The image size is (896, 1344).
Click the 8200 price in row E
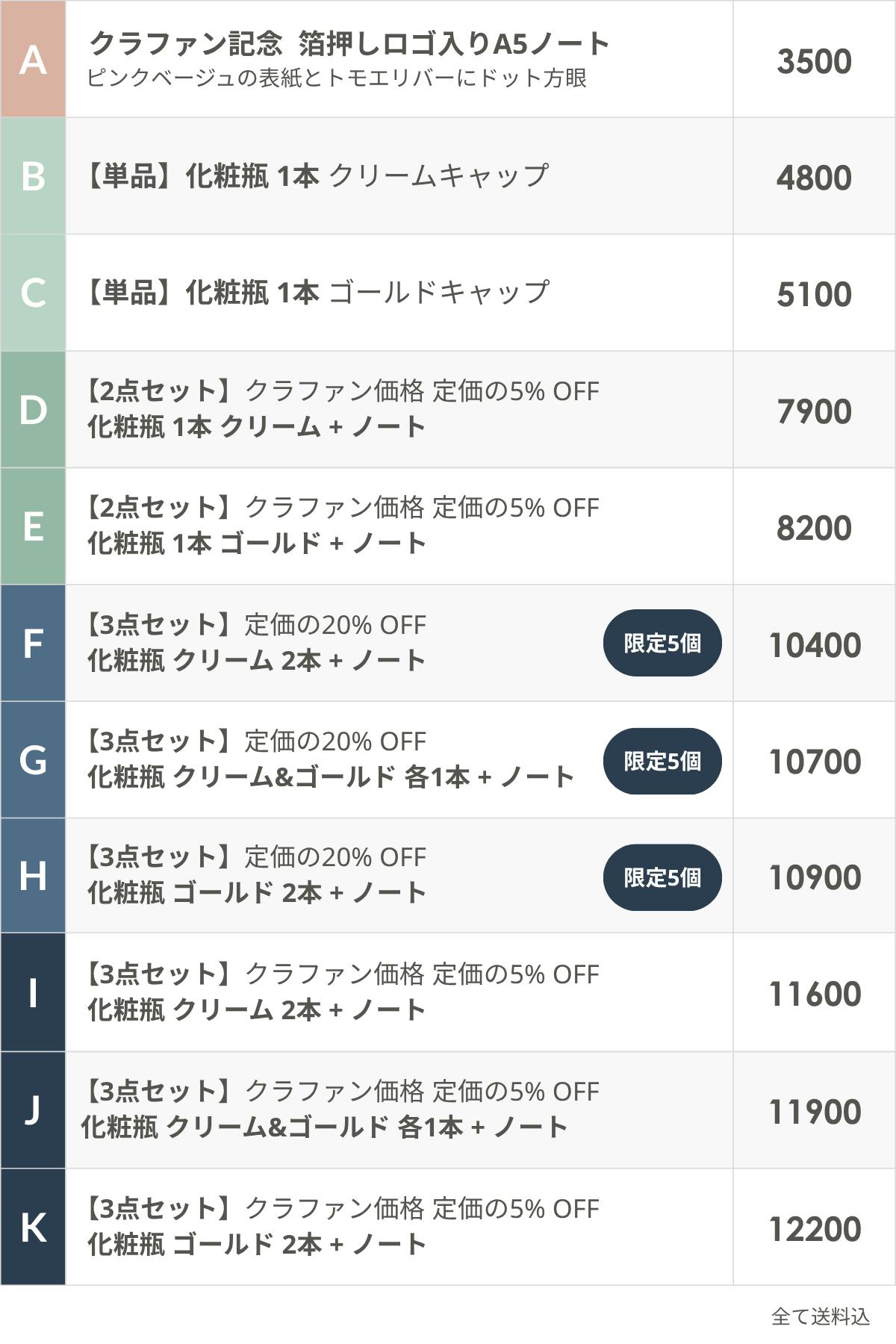point(814,528)
